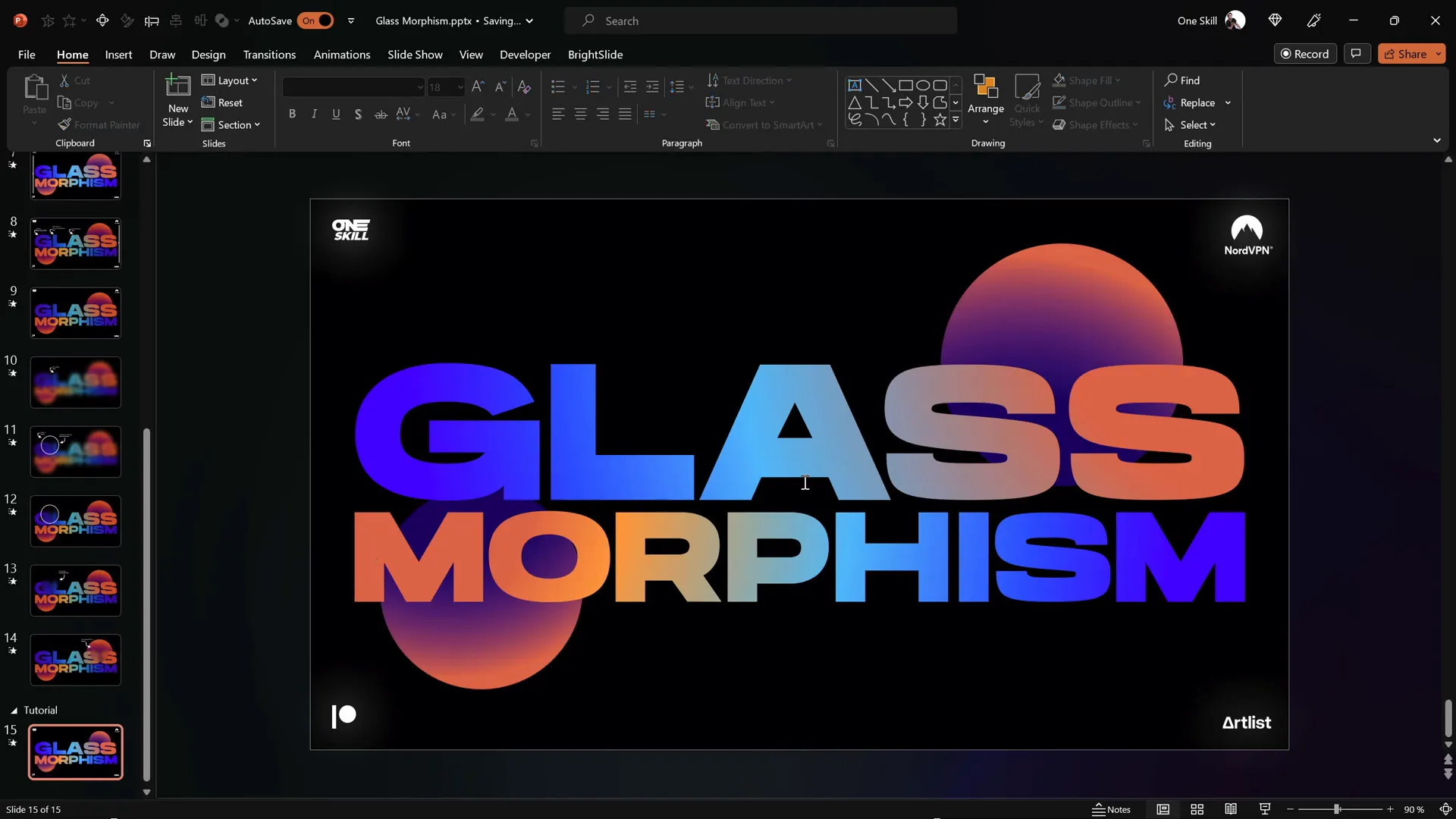Screen dimensions: 1456x819
Task: Select the Rectangle shape tool
Action: [x=905, y=85]
